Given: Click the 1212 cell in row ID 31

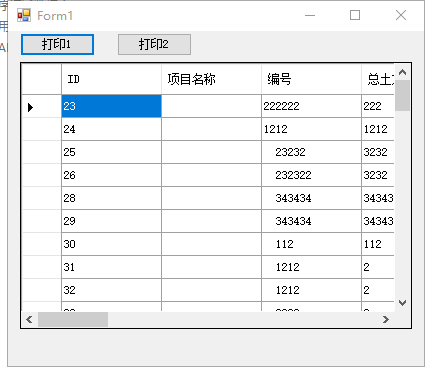Looking at the screenshot, I should pos(311,267).
